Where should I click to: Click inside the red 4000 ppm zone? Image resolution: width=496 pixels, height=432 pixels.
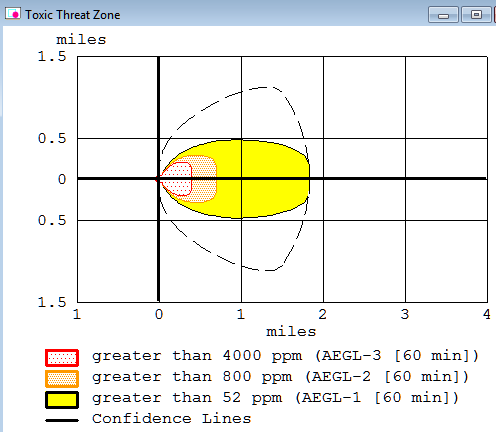coord(178,178)
